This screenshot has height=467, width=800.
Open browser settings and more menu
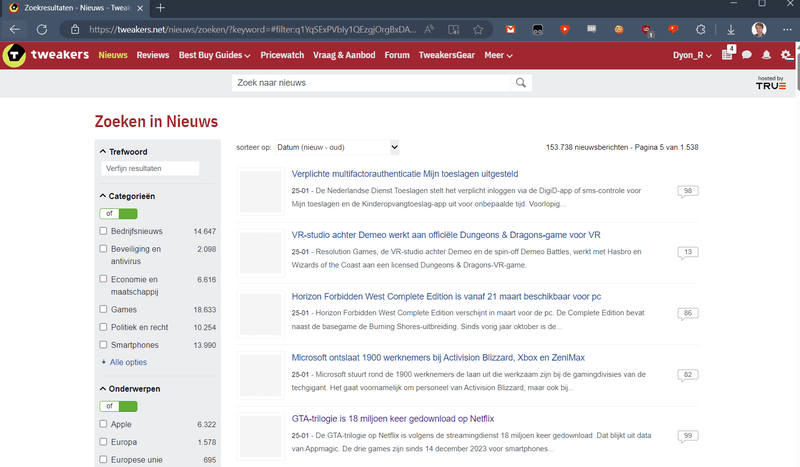coord(787,30)
